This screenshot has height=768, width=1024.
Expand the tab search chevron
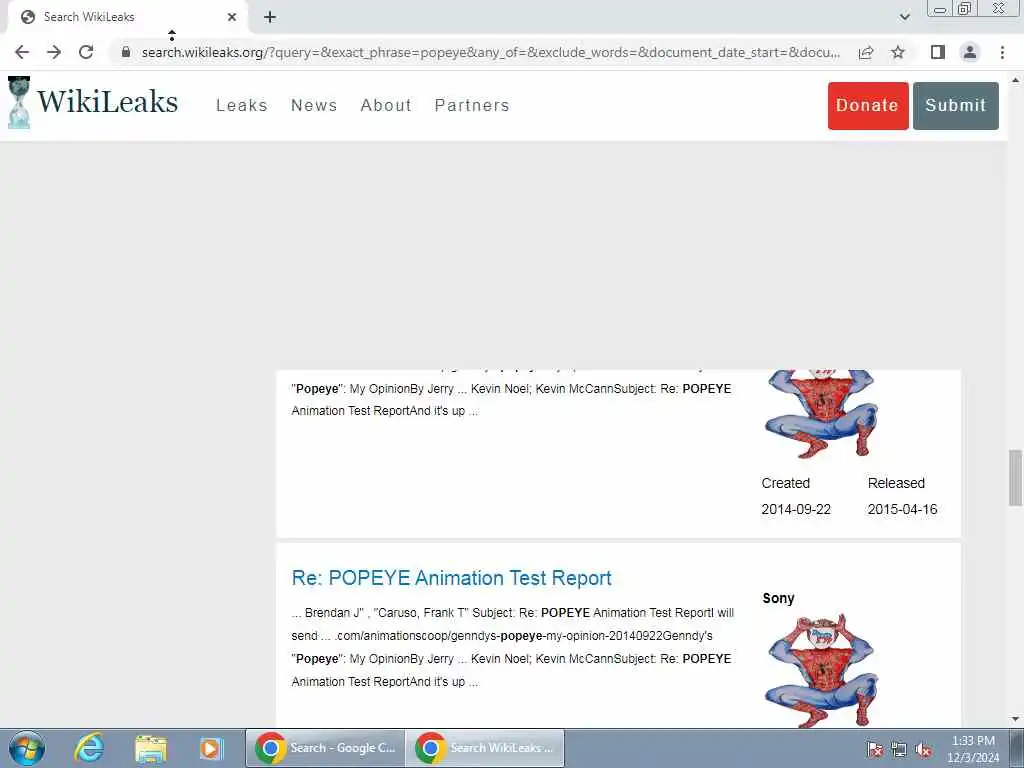(x=904, y=17)
